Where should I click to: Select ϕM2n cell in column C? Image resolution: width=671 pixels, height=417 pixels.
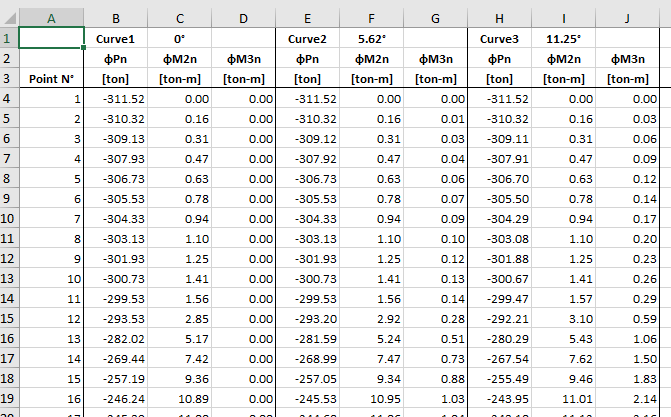tap(179, 58)
